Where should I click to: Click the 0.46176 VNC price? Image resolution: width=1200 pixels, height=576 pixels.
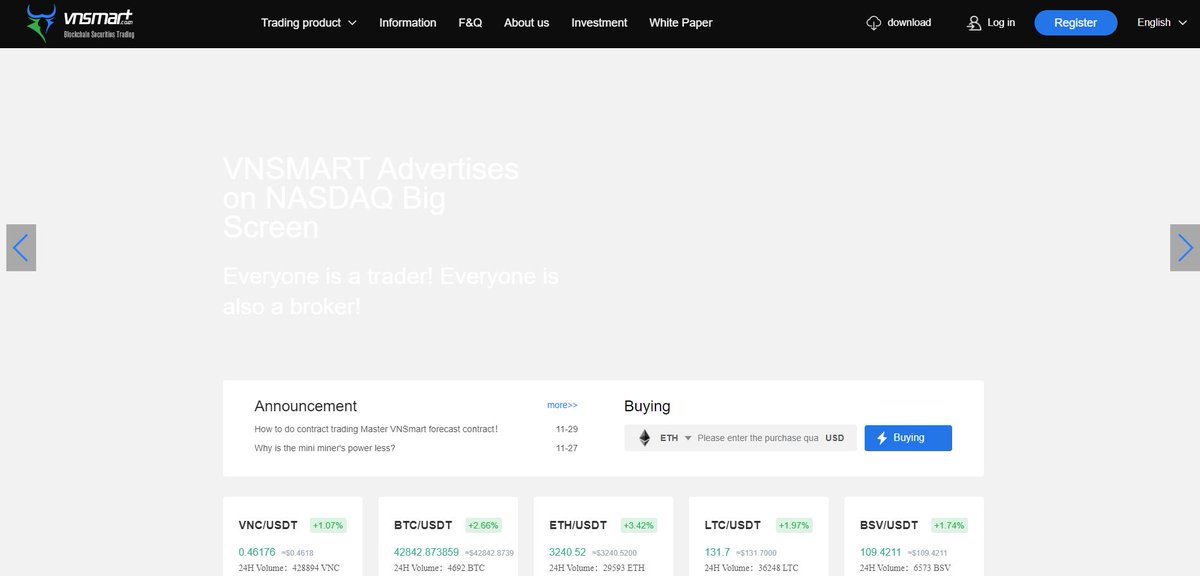click(x=257, y=552)
